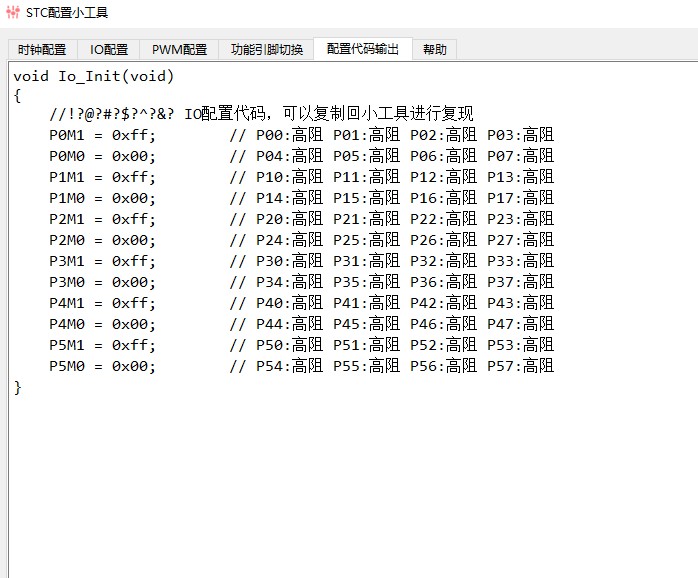The height and width of the screenshot is (578, 698).
Task: Click the 'P4M0 = 0x00;' statement
Action: pyautogui.click(x=102, y=324)
